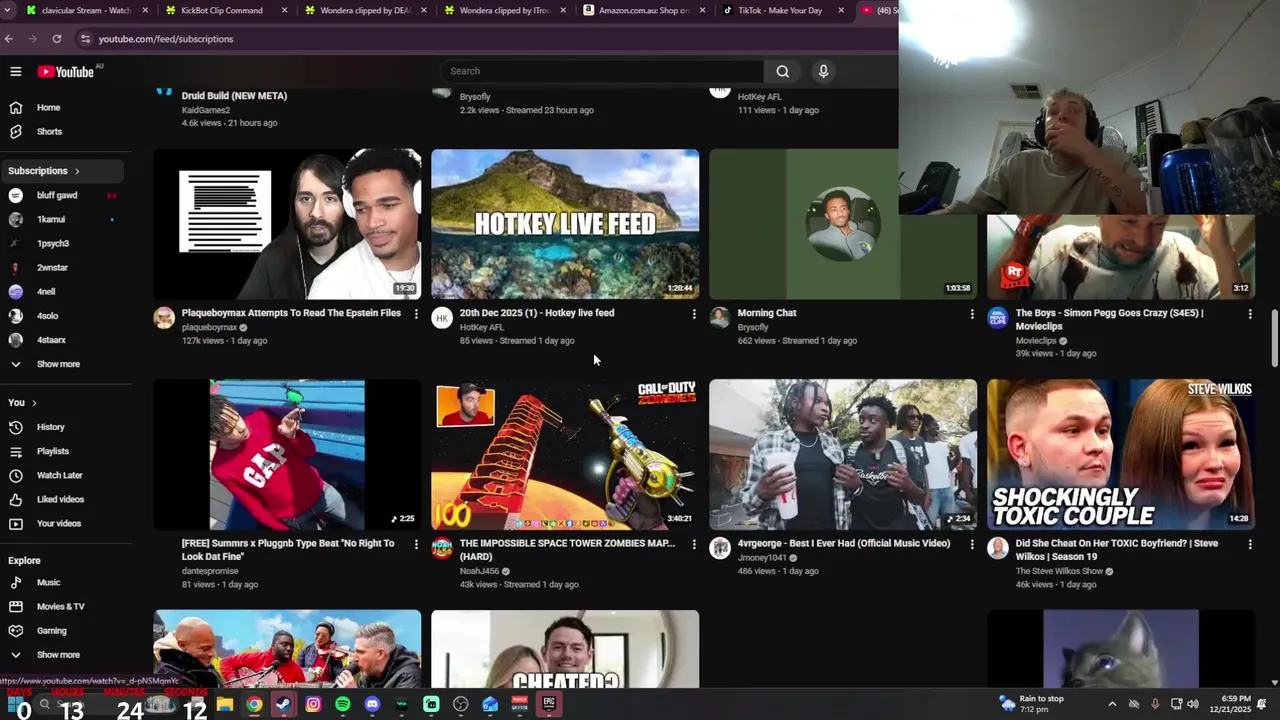This screenshot has height=720, width=1280.
Task: Open Shockingly Toxic Couple video thumbnail
Action: 1121,454
